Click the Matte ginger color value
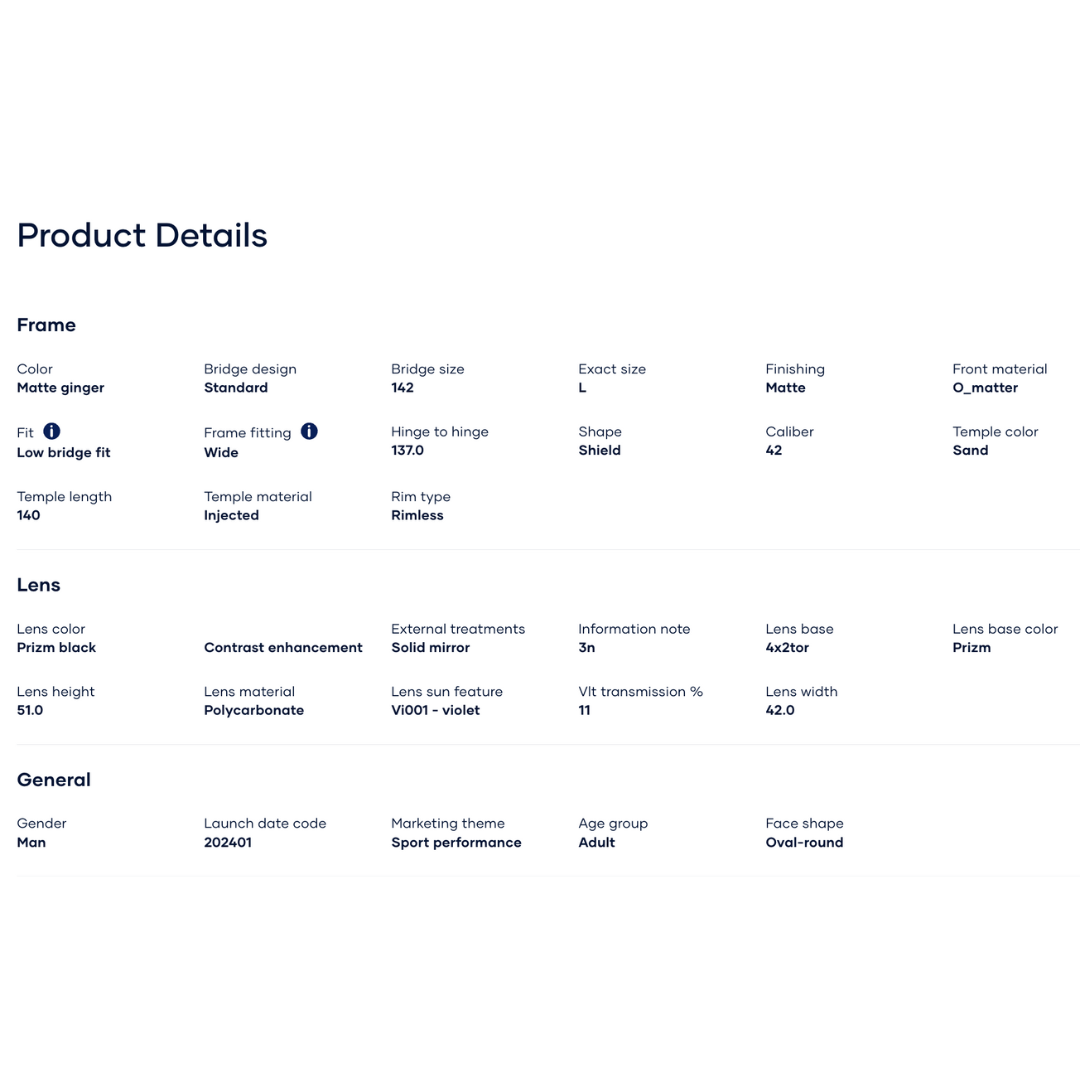1080x1080 pixels. [x=60, y=388]
